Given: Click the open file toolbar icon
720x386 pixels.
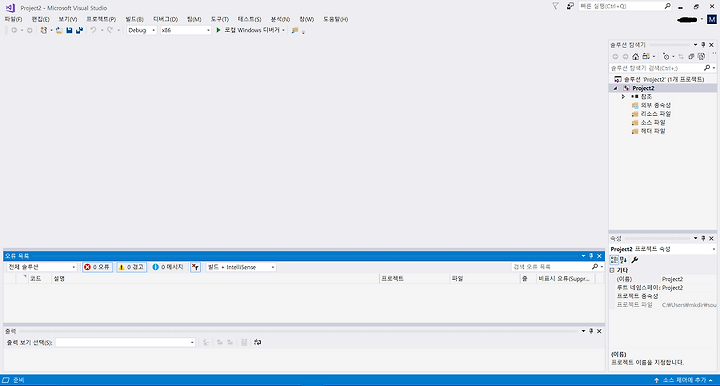Looking at the screenshot, I should [59, 30].
